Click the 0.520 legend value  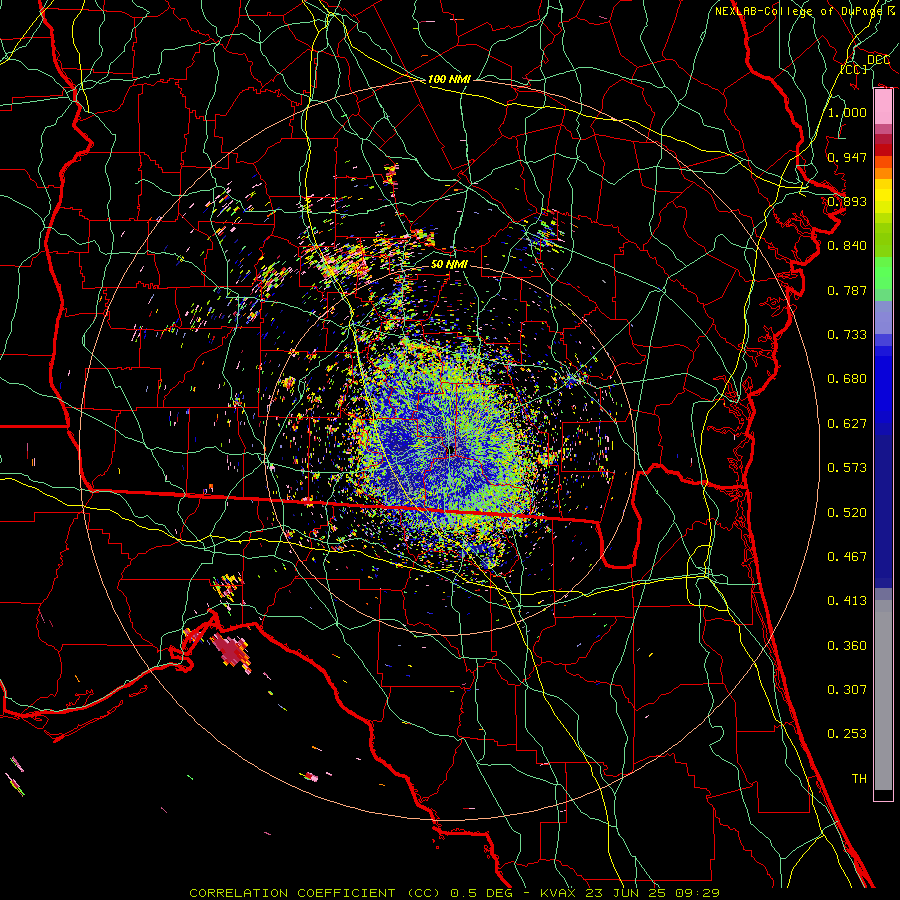(847, 513)
